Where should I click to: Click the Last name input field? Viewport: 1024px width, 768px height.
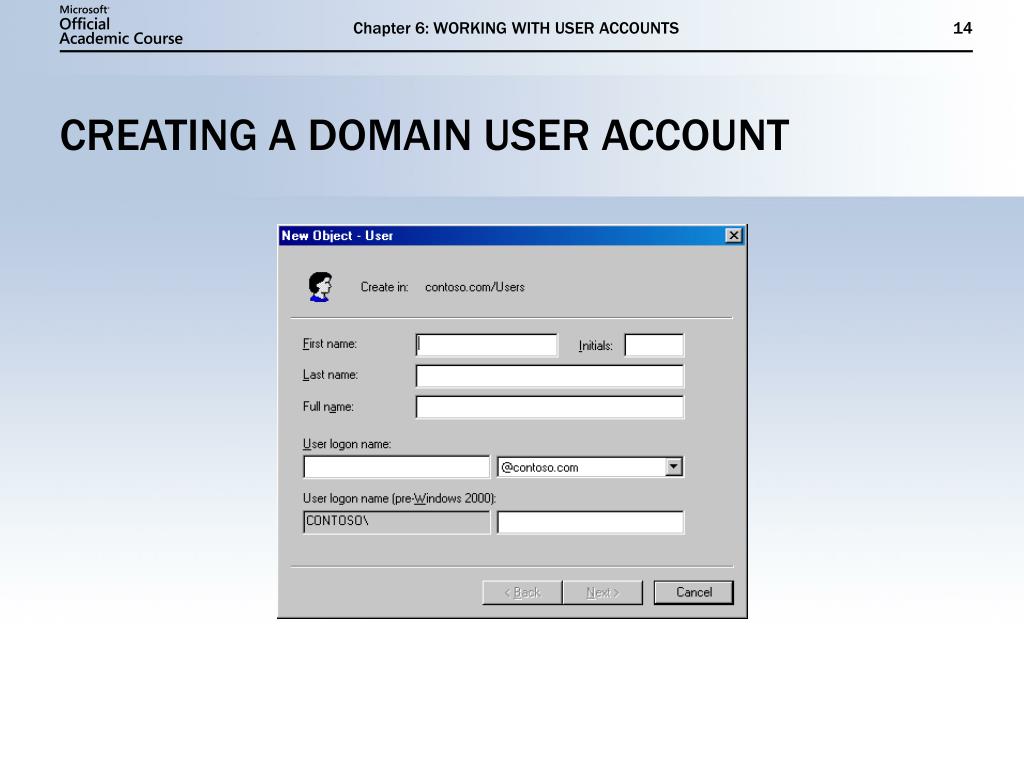(x=549, y=376)
